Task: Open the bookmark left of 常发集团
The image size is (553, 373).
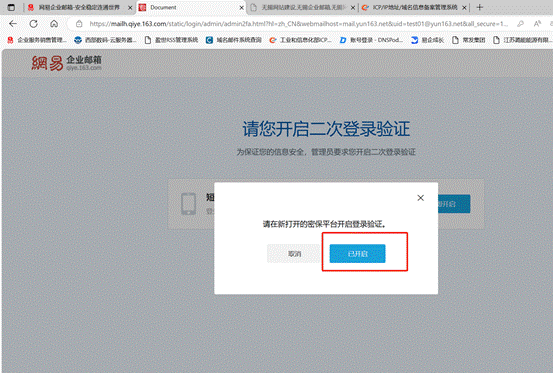Action: (427, 40)
